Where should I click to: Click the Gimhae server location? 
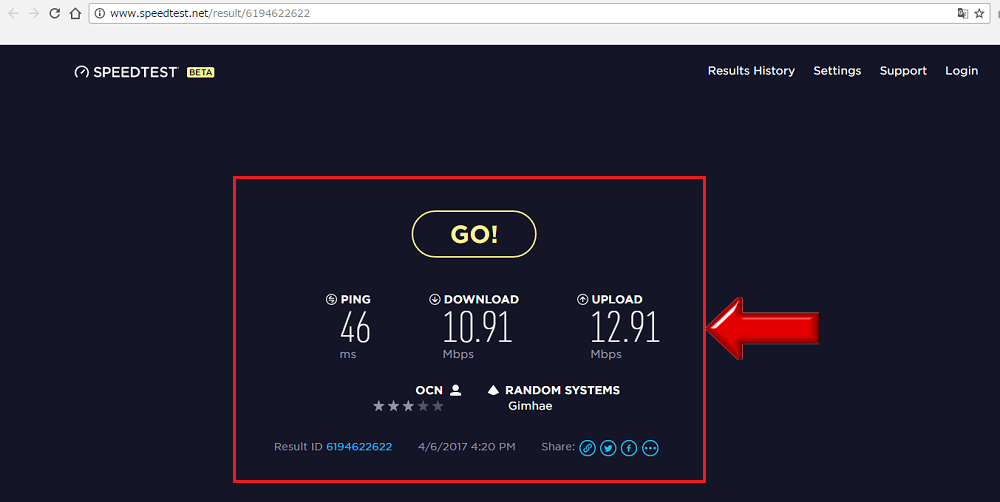point(530,406)
